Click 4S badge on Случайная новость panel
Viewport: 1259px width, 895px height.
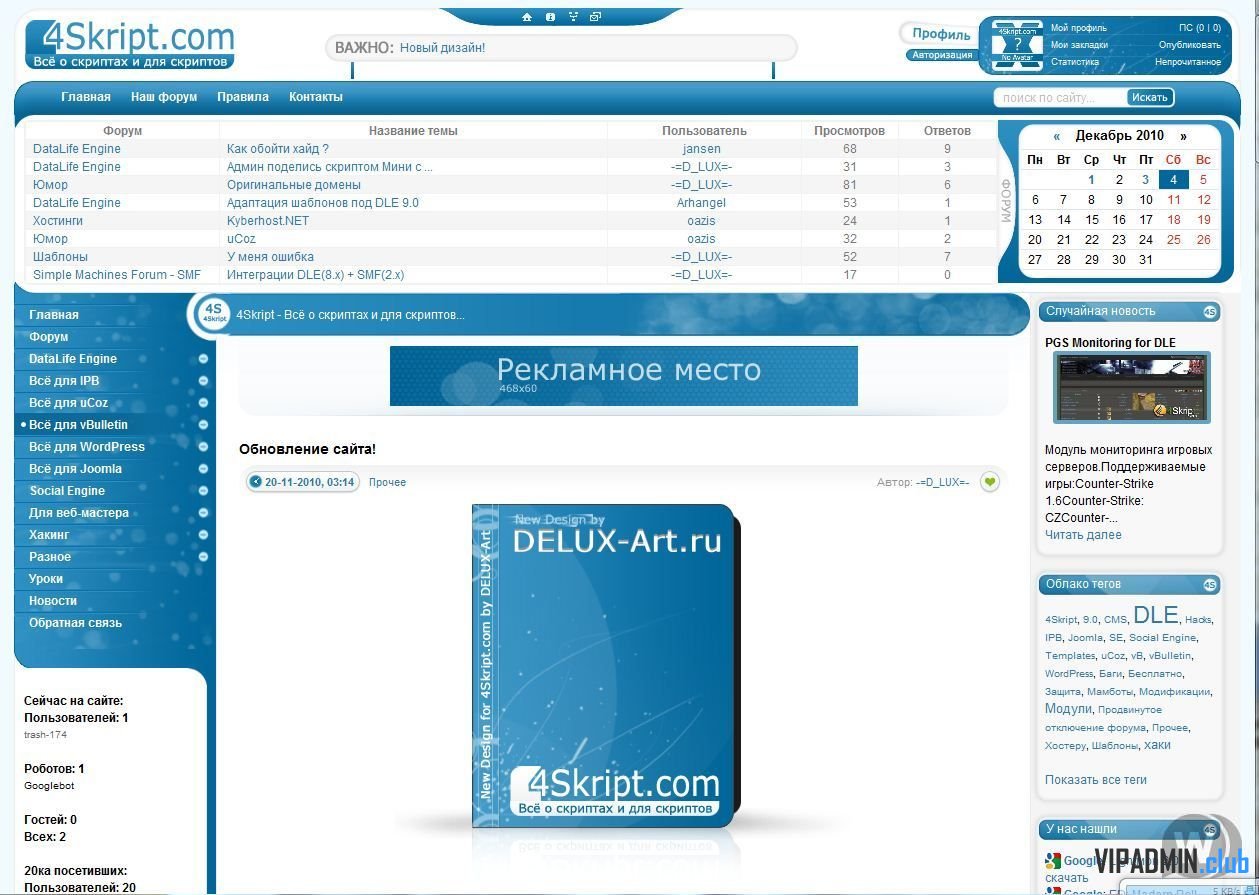(x=1210, y=312)
